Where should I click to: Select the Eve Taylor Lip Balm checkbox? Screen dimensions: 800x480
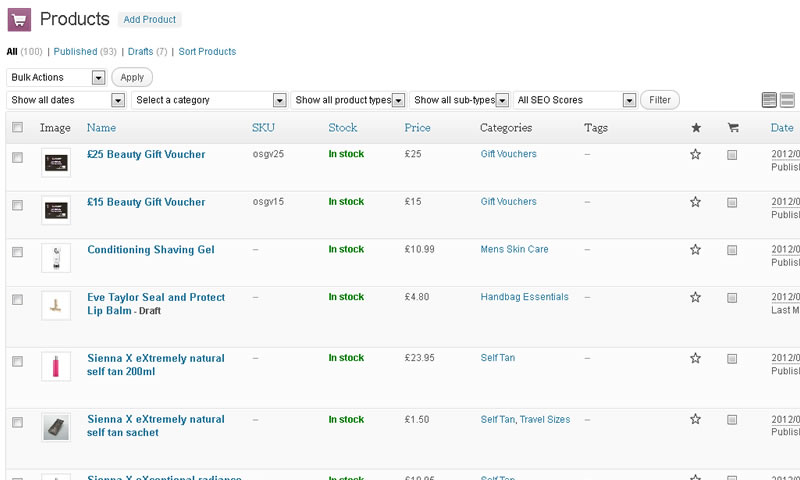tap(17, 300)
